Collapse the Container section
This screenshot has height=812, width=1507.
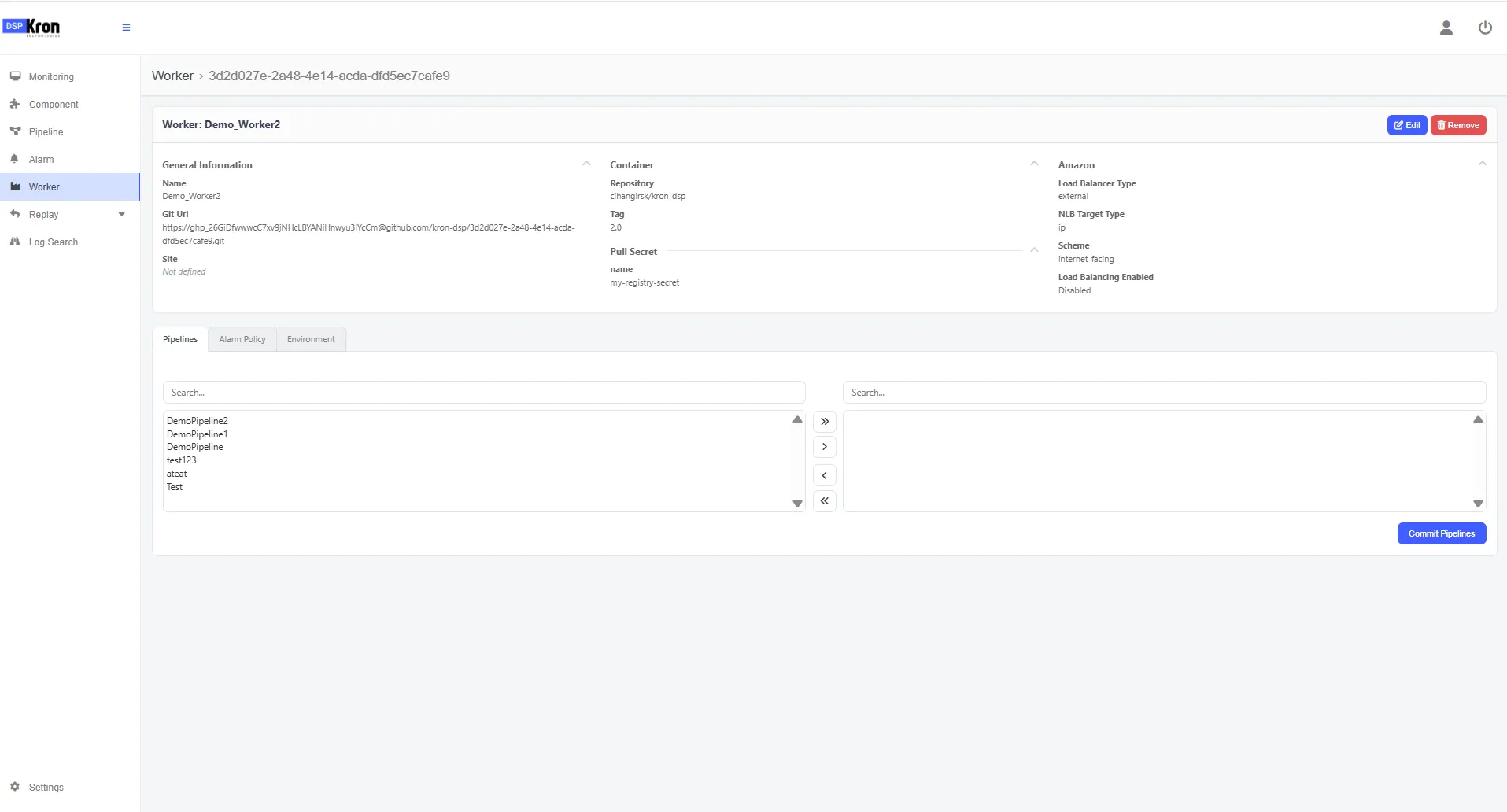coord(1034,164)
